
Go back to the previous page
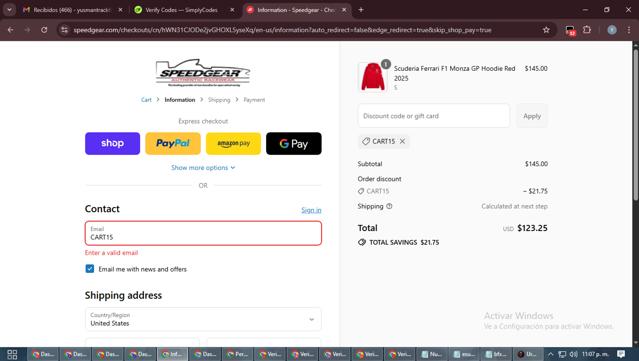[x=11, y=30]
